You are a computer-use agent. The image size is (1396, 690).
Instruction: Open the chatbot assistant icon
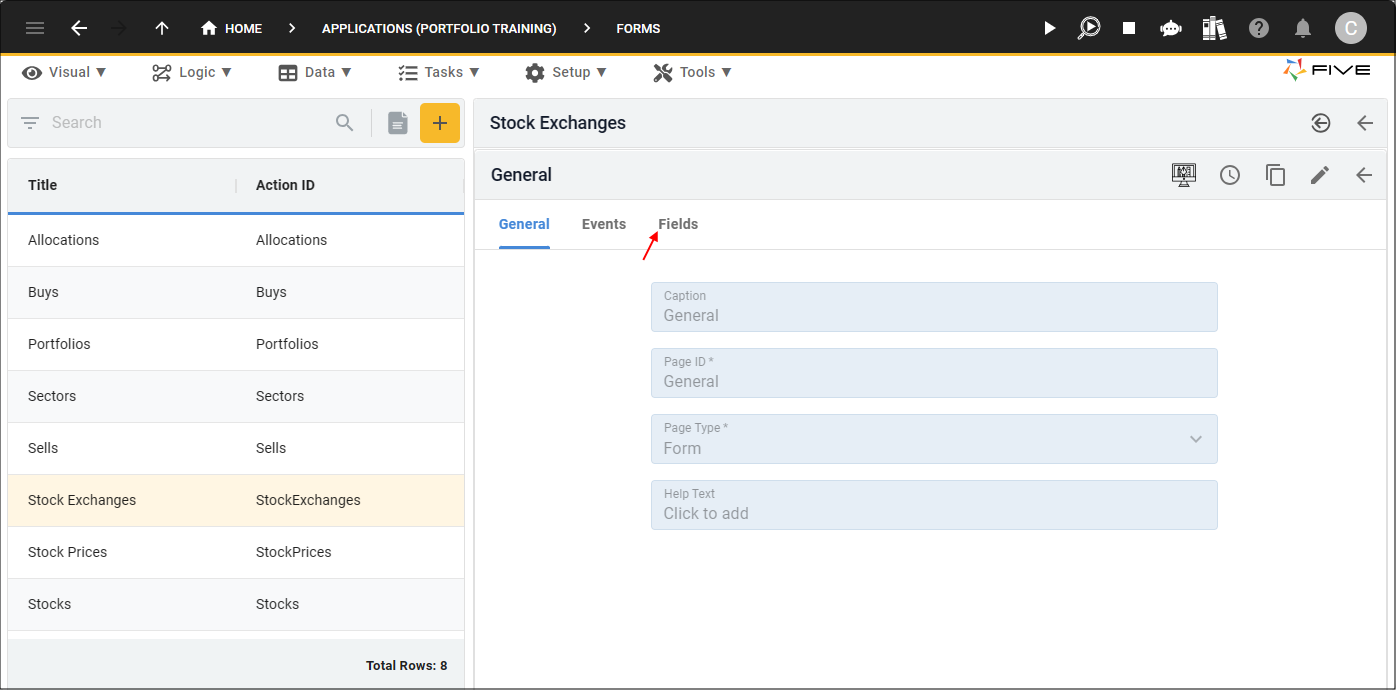tap(1171, 28)
